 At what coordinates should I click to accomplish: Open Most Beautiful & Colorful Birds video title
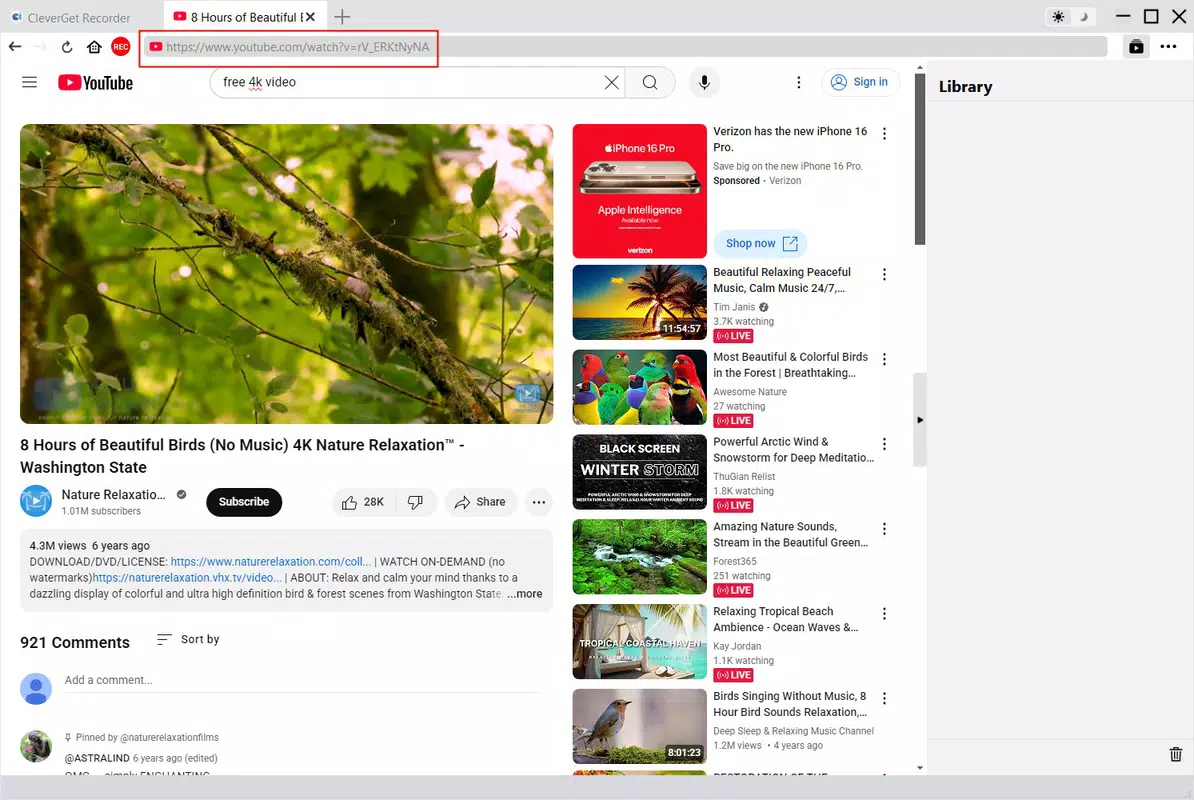[x=790, y=365]
